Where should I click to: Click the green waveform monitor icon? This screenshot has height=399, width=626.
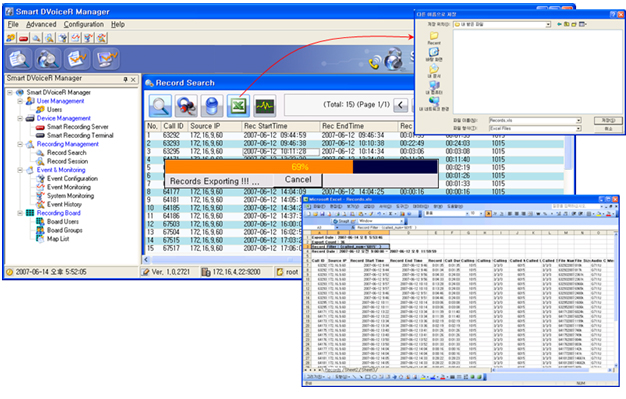[265, 106]
